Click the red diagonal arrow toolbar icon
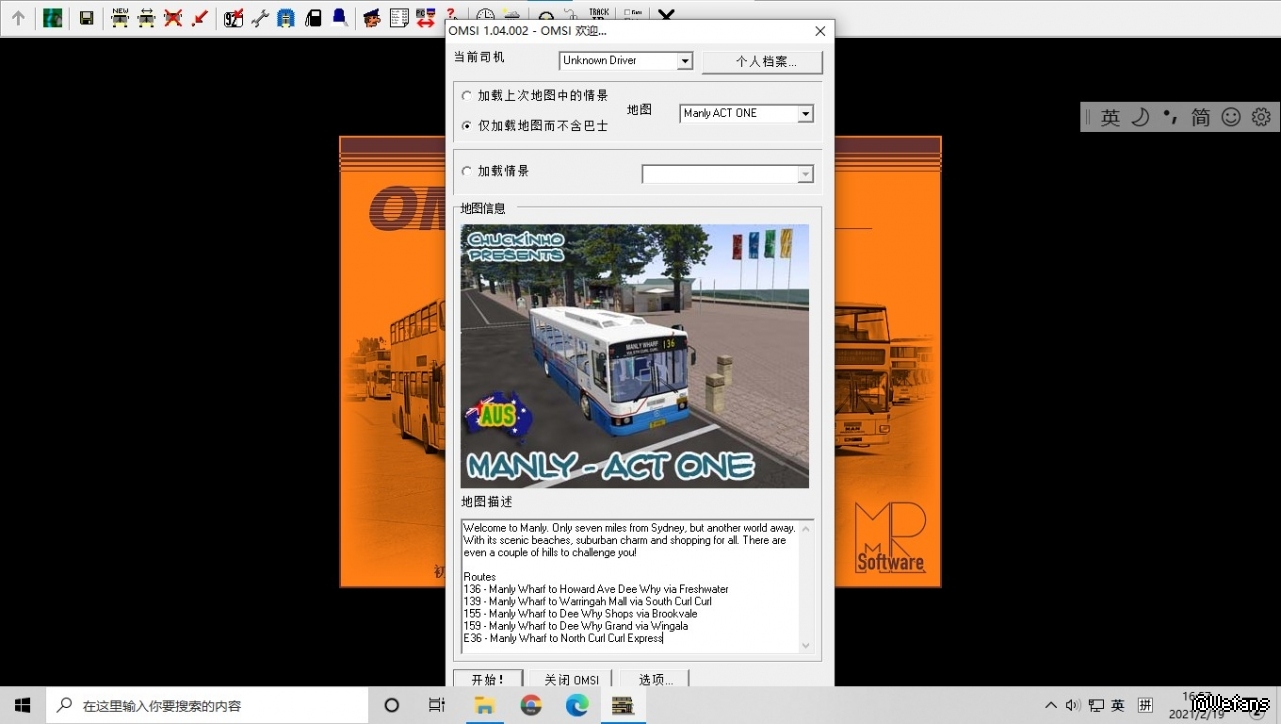Screen dimensions: 1281x724 [x=199, y=18]
